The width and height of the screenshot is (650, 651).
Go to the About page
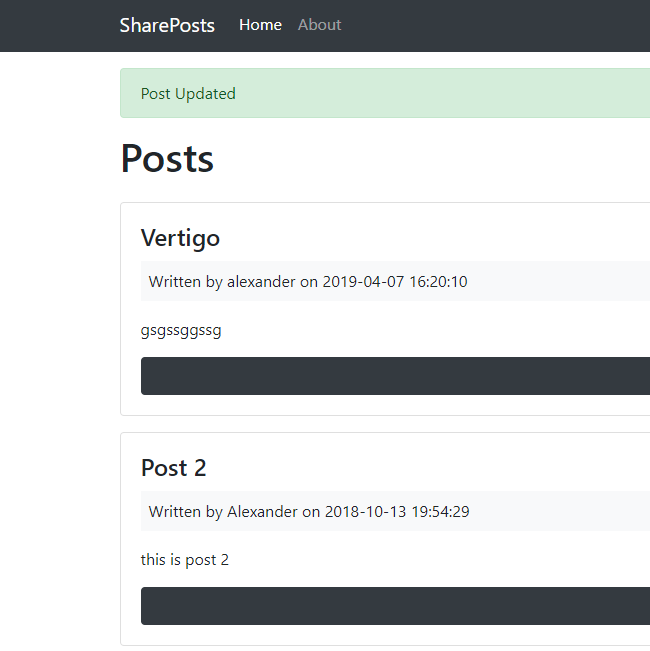(319, 25)
